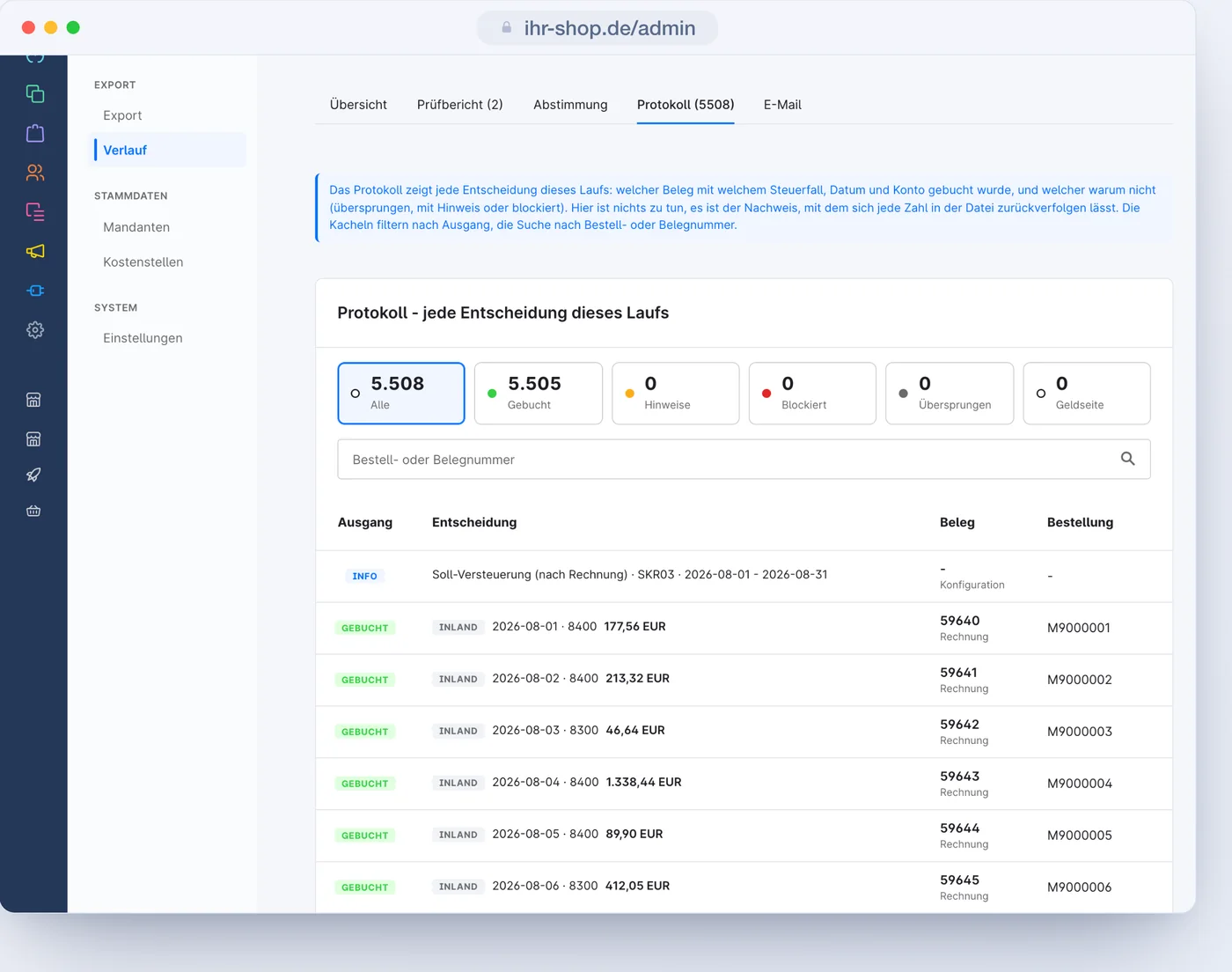Click the INLAND tag in the 59642 row
Viewport: 1232px width, 972px height.
coord(458,731)
